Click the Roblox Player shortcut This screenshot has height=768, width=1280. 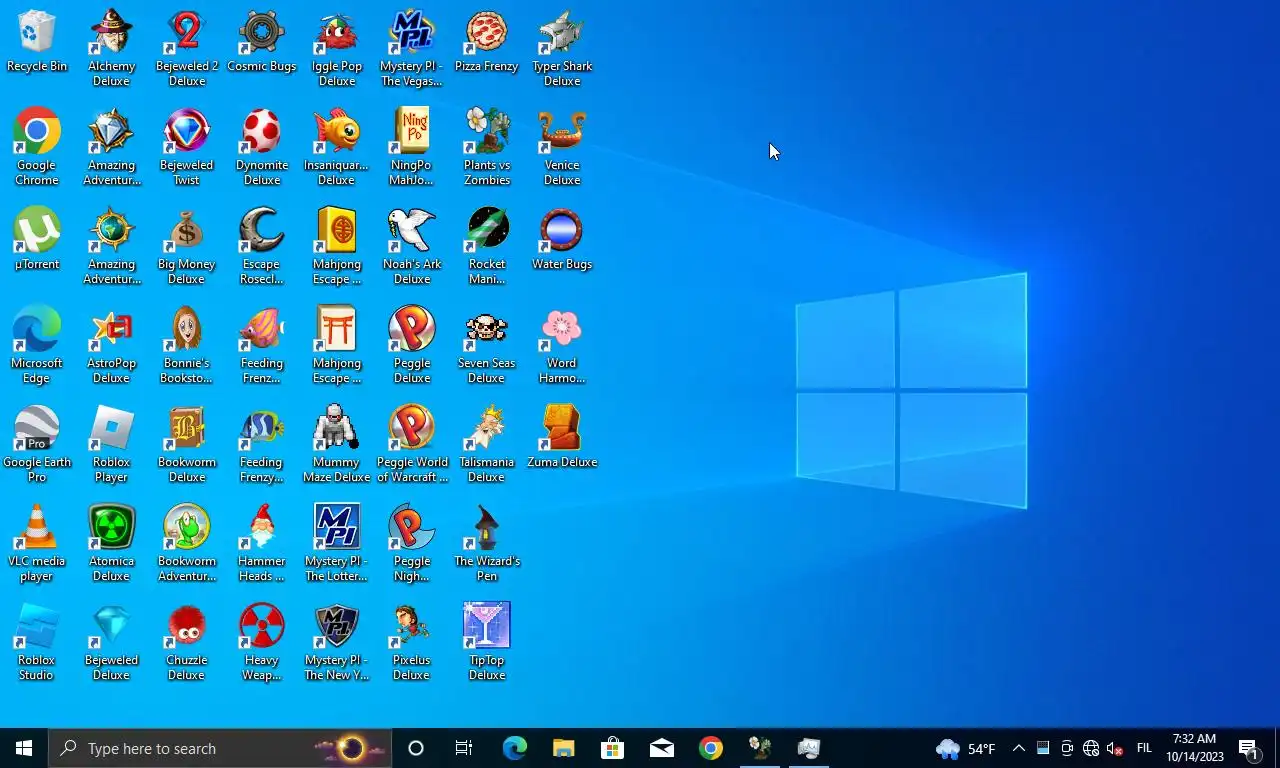[111, 444]
